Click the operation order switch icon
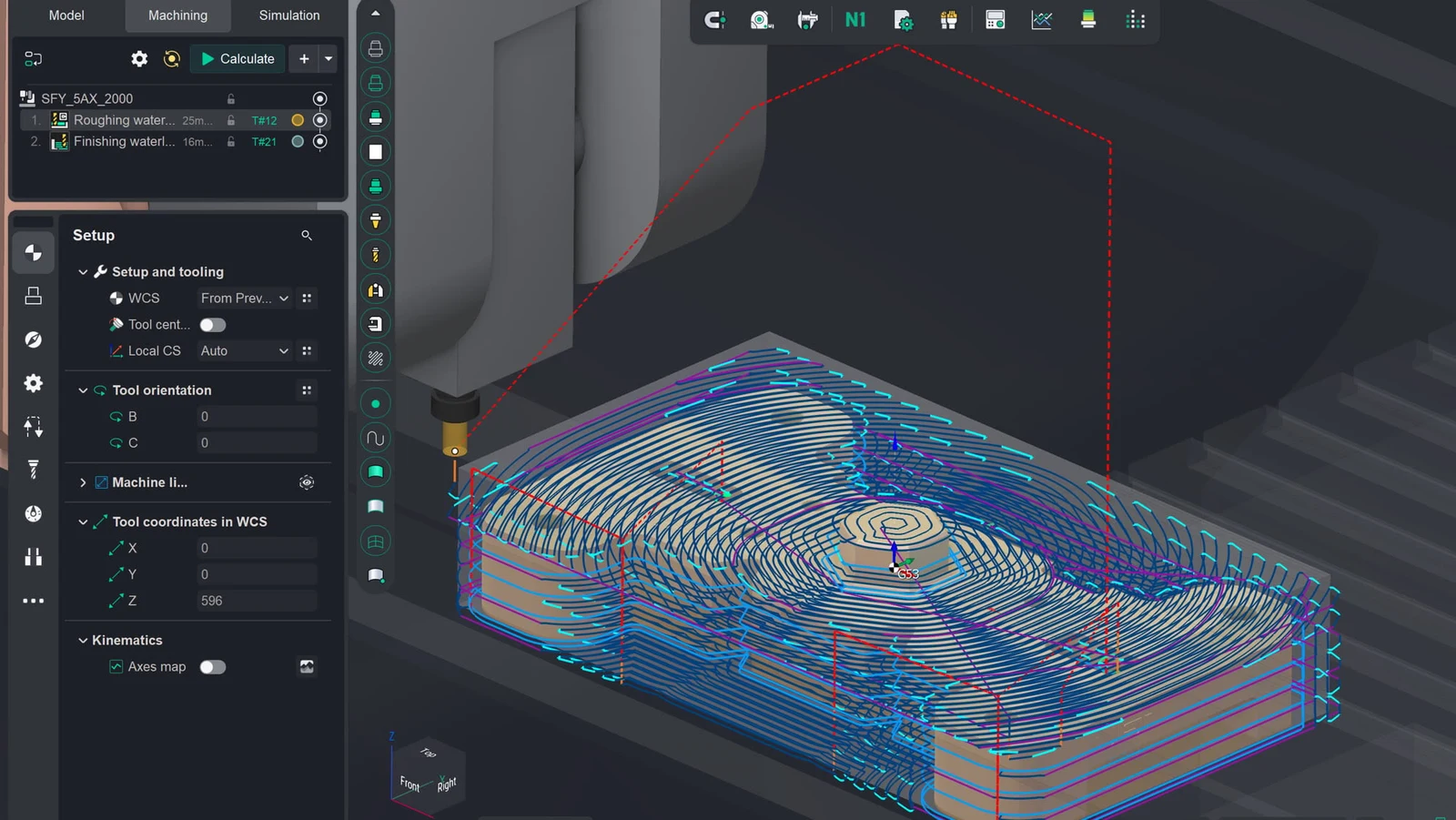The height and width of the screenshot is (820, 1456). coord(34,58)
